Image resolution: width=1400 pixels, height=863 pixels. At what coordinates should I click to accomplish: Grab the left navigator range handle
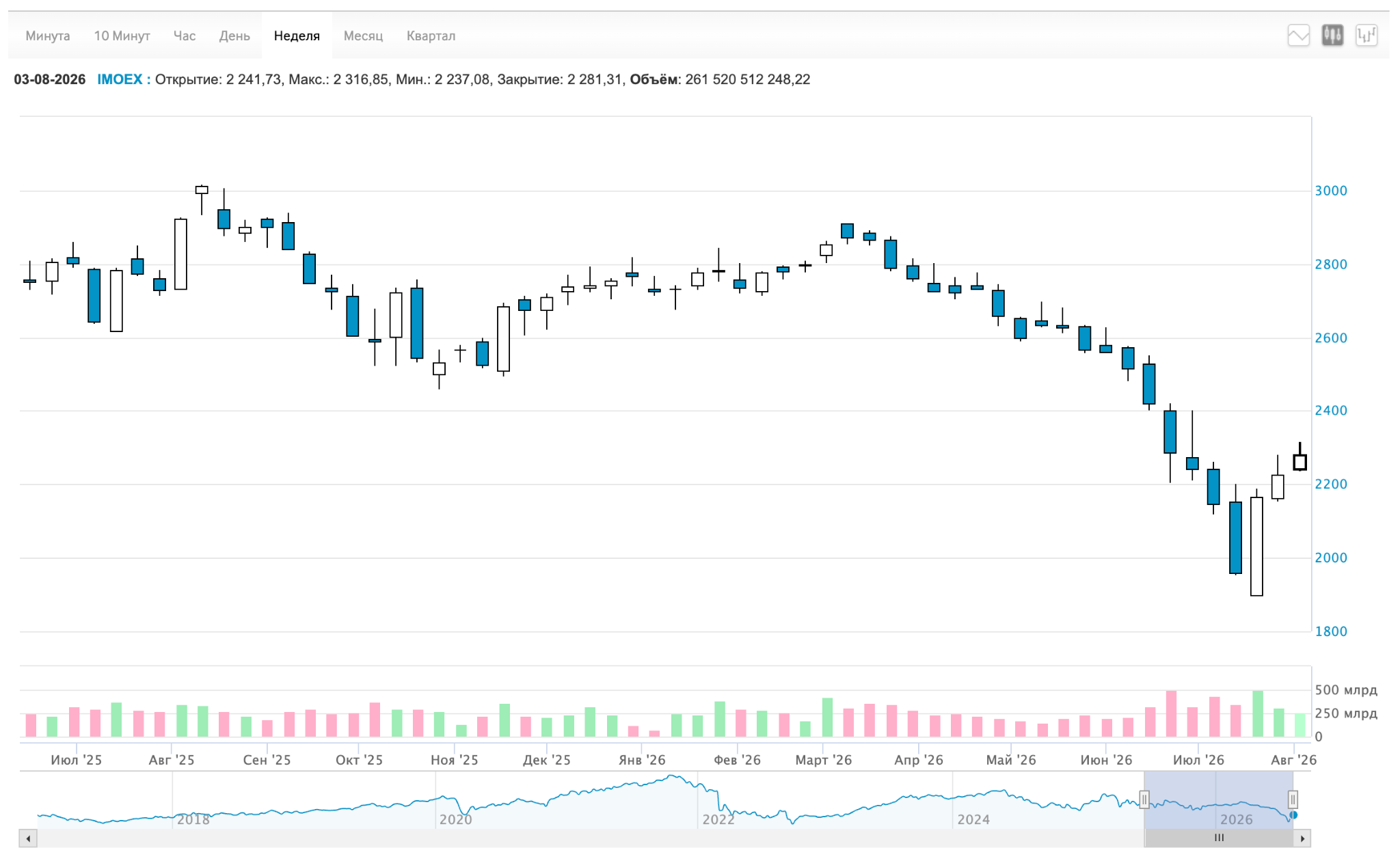coord(1144,799)
